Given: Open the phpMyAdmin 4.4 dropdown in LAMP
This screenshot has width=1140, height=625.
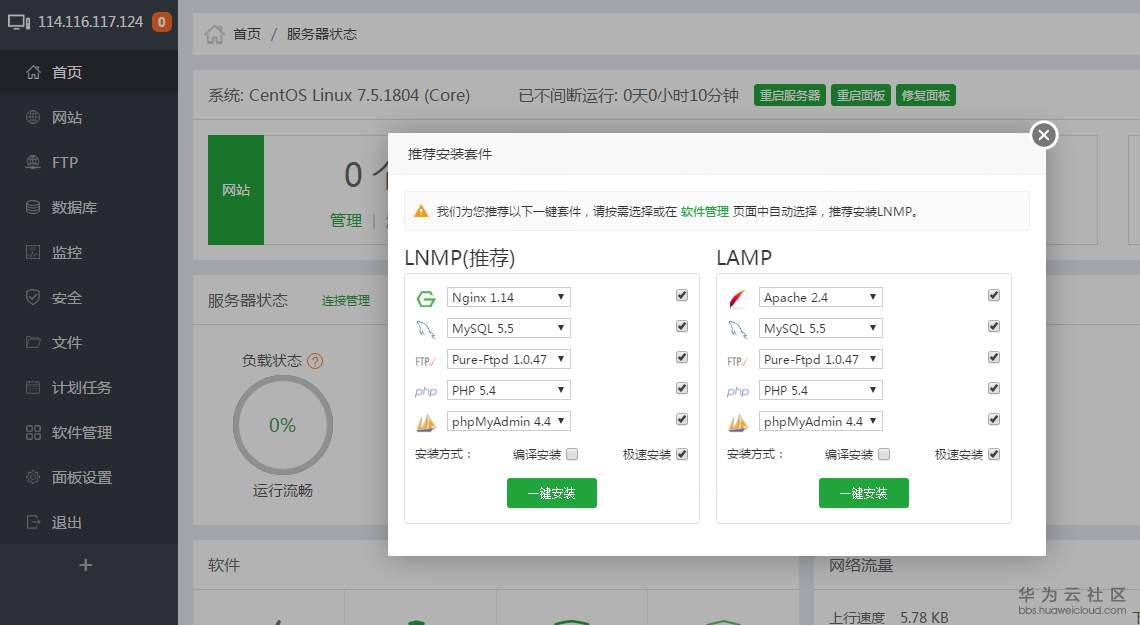Looking at the screenshot, I should coord(820,422).
